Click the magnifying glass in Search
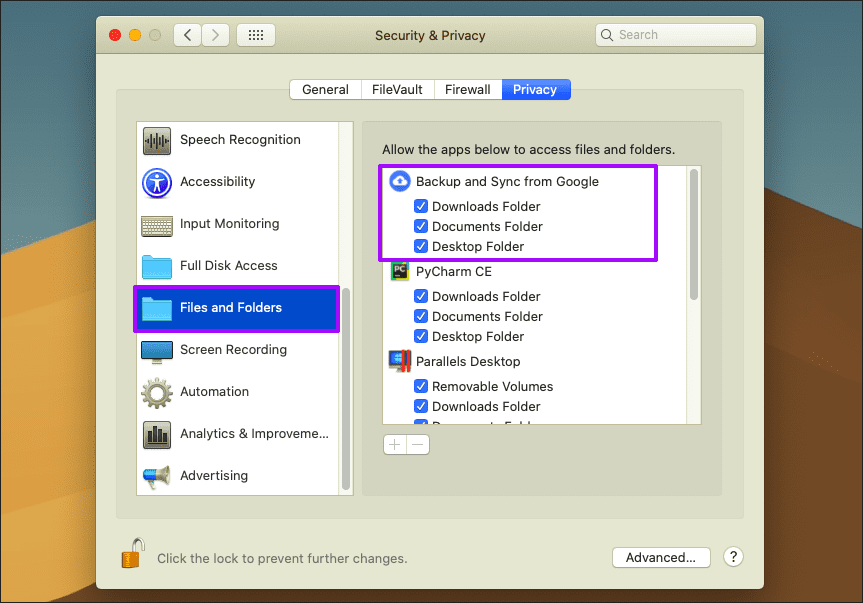 tap(607, 35)
